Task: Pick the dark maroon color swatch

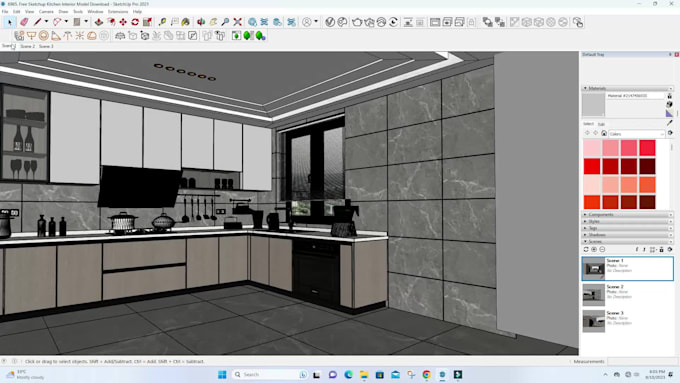Action: [x=647, y=166]
